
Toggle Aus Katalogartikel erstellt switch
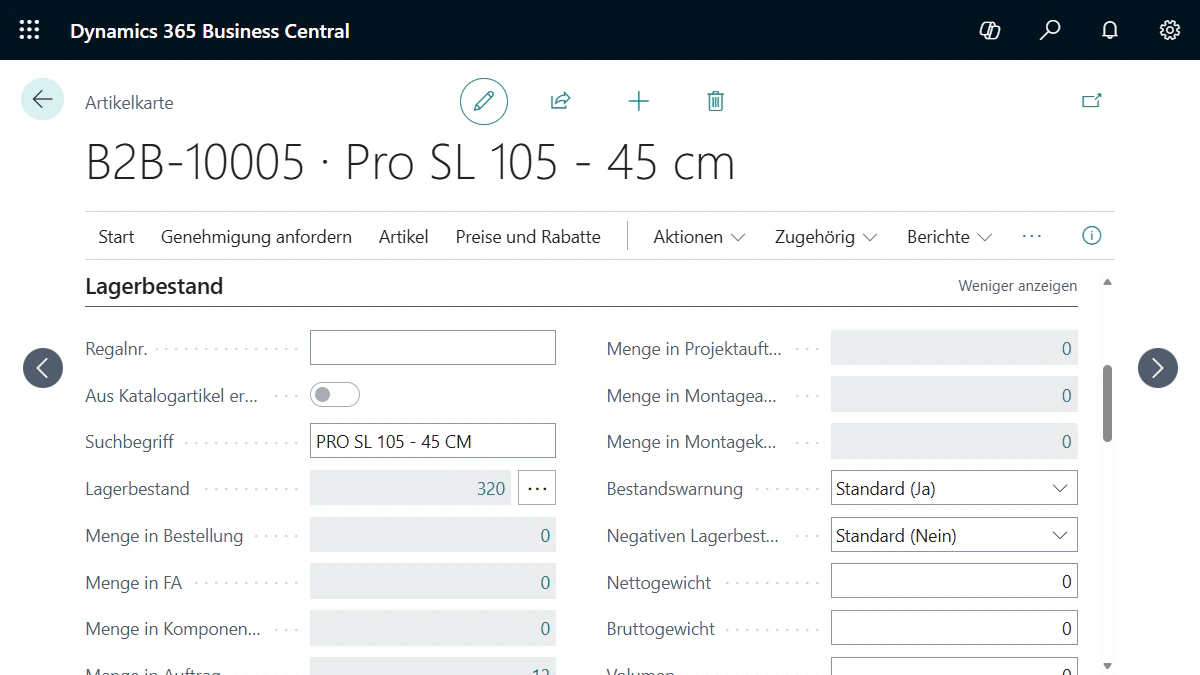335,395
